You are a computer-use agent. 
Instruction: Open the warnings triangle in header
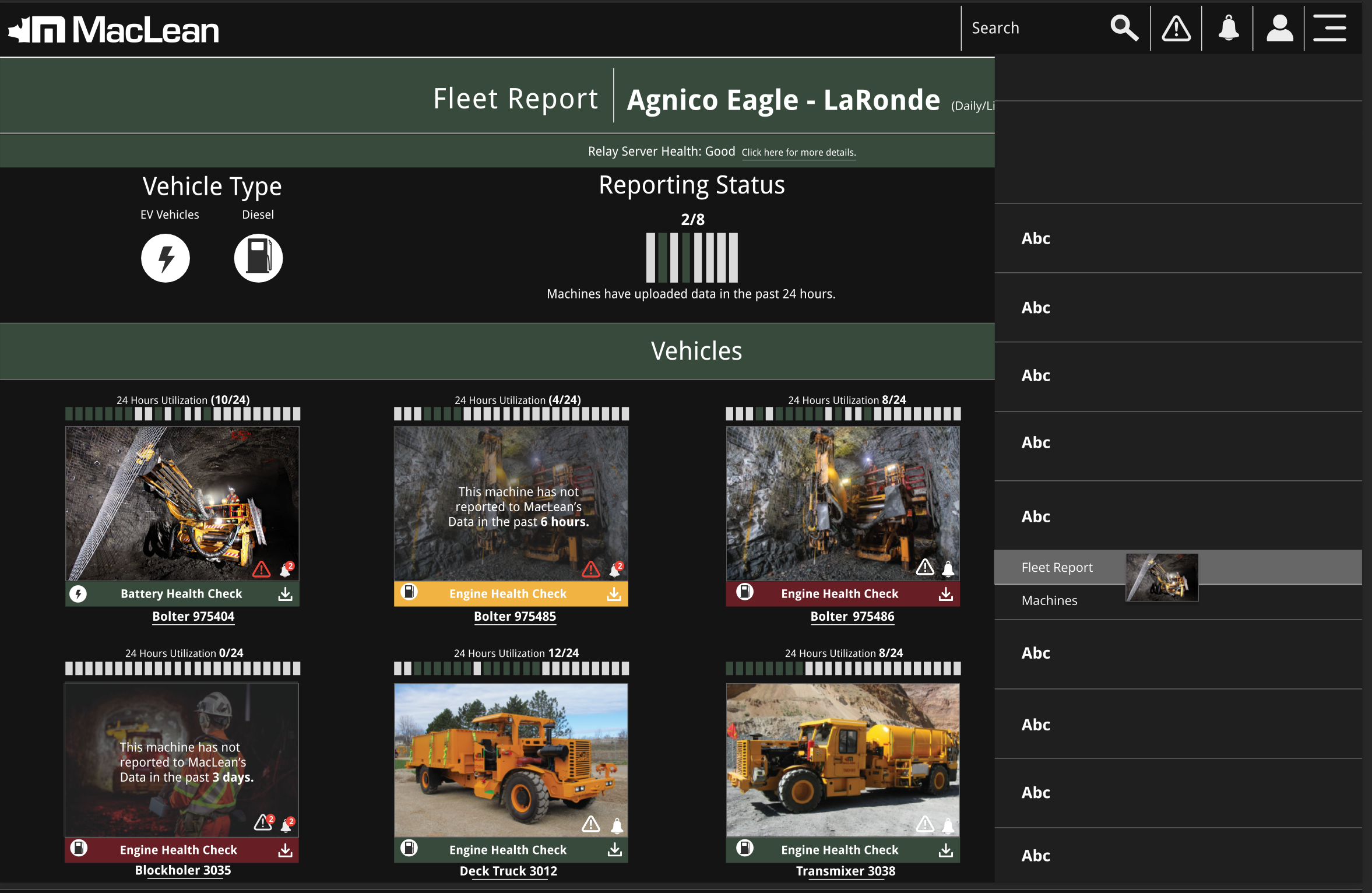(1176, 28)
